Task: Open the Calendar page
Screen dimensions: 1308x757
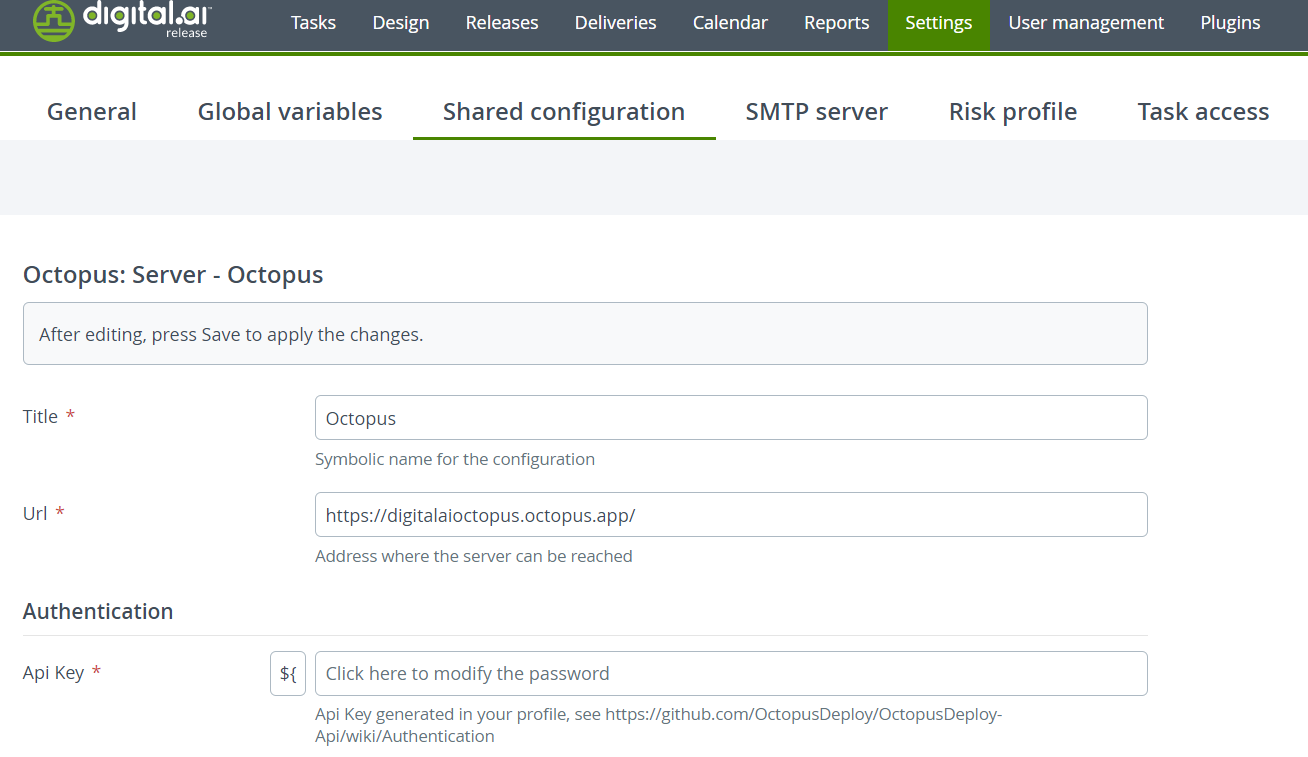Action: pyautogui.click(x=731, y=23)
